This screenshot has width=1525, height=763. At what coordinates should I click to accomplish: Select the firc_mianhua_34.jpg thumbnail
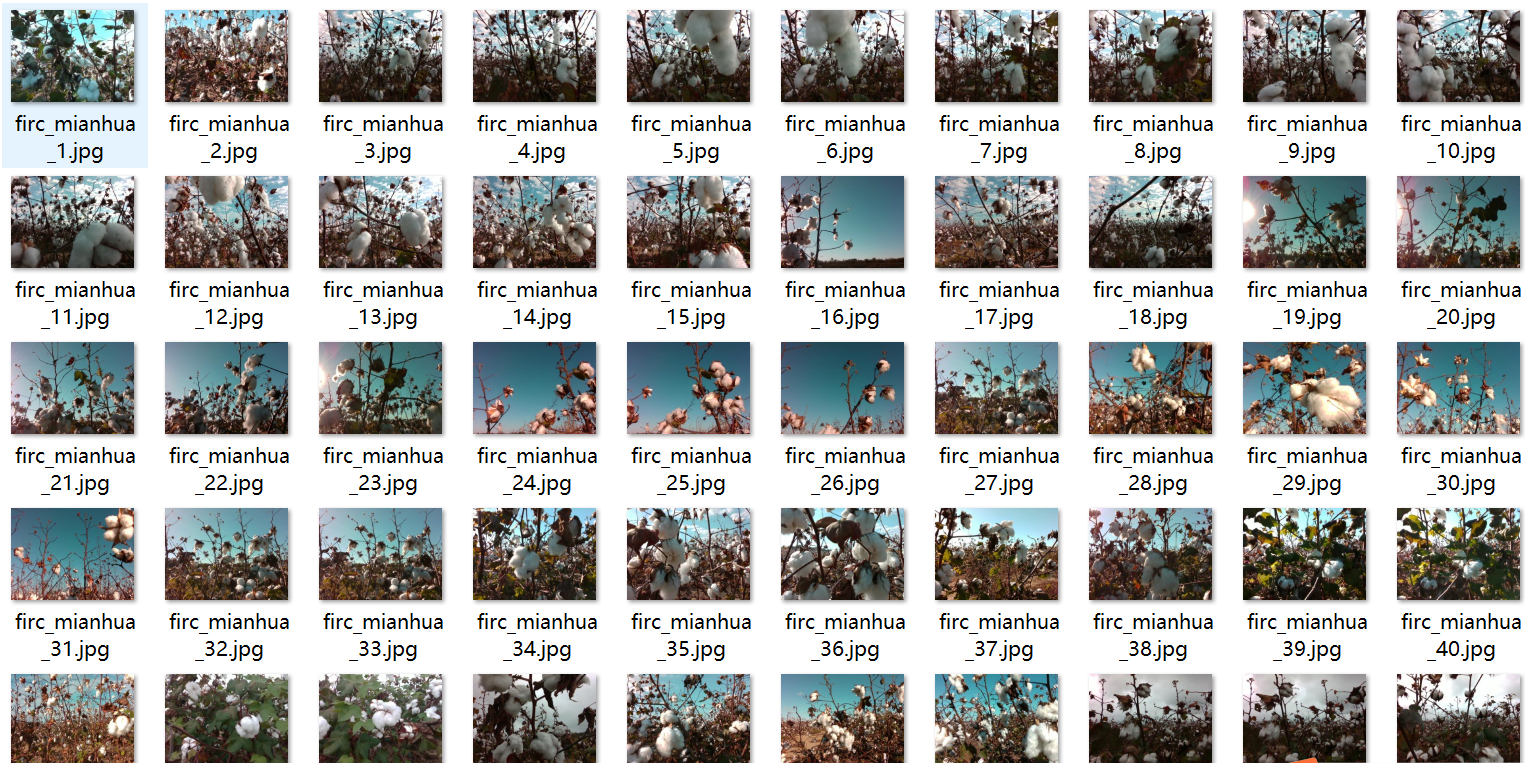click(535, 554)
